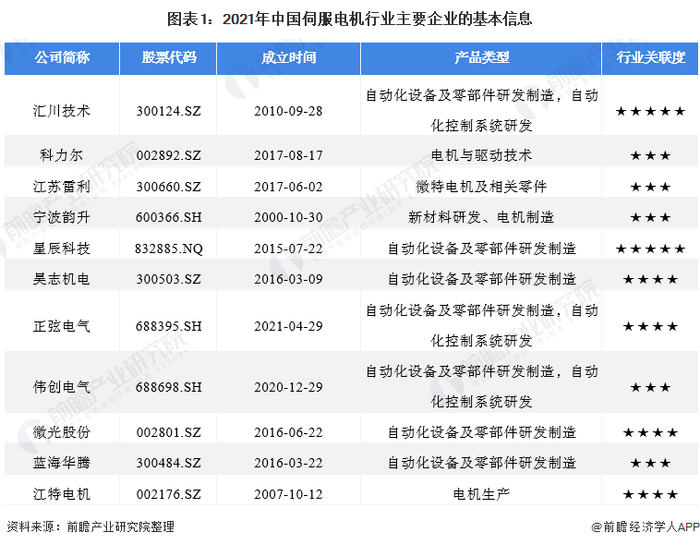Click company name 昊志机电
The image size is (700, 546).
click(62, 279)
